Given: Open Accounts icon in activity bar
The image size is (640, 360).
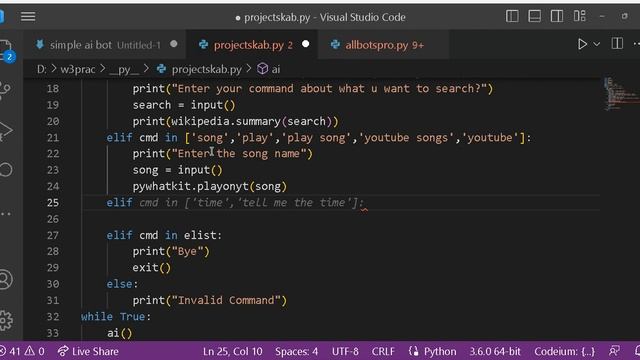Looking at the screenshot, I should (x=6, y=280).
